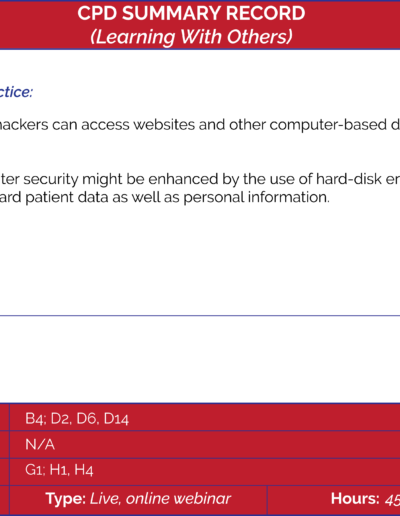
Task: Click the line about hackers accessing websites
Action: point(200,125)
